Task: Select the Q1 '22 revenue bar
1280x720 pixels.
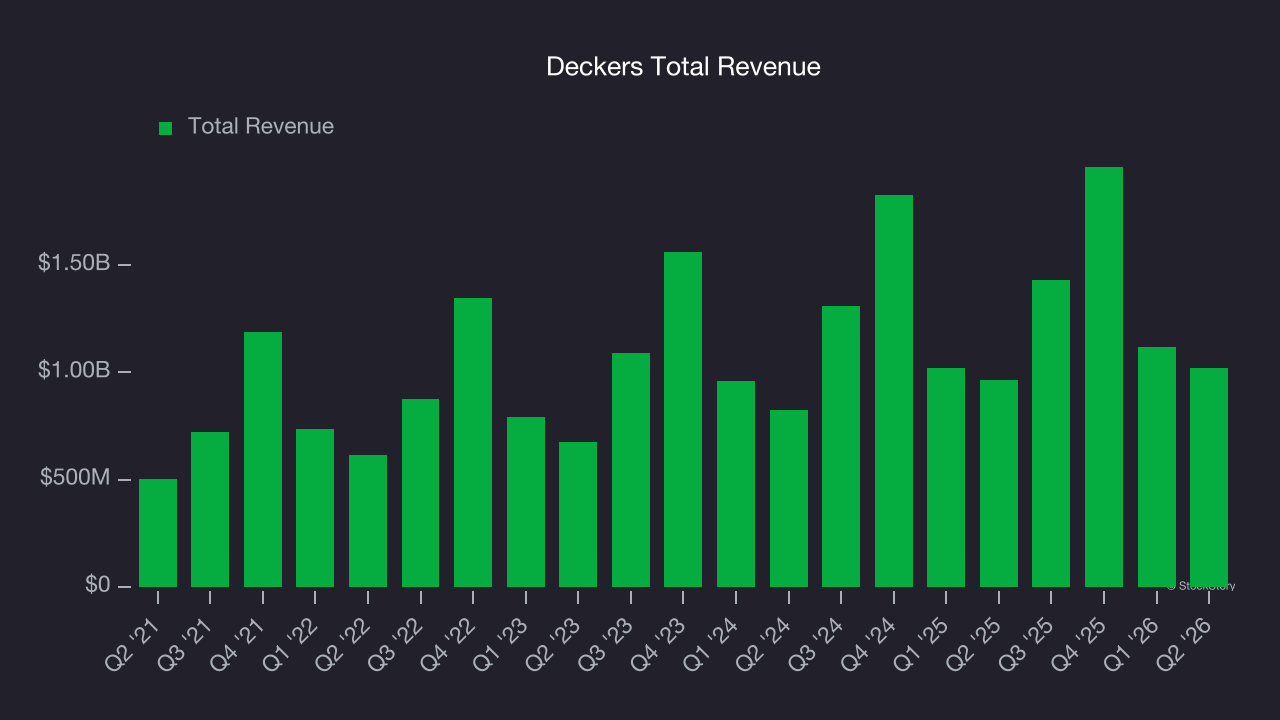Action: point(315,508)
